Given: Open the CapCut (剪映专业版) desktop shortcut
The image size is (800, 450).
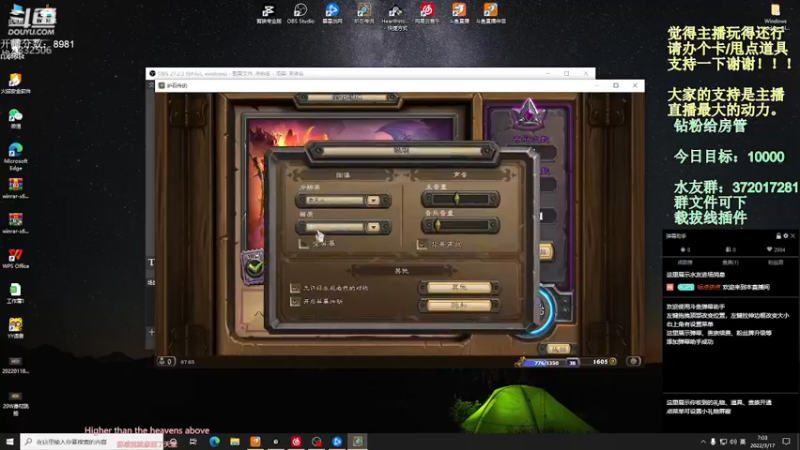Looking at the screenshot, I should (268, 13).
